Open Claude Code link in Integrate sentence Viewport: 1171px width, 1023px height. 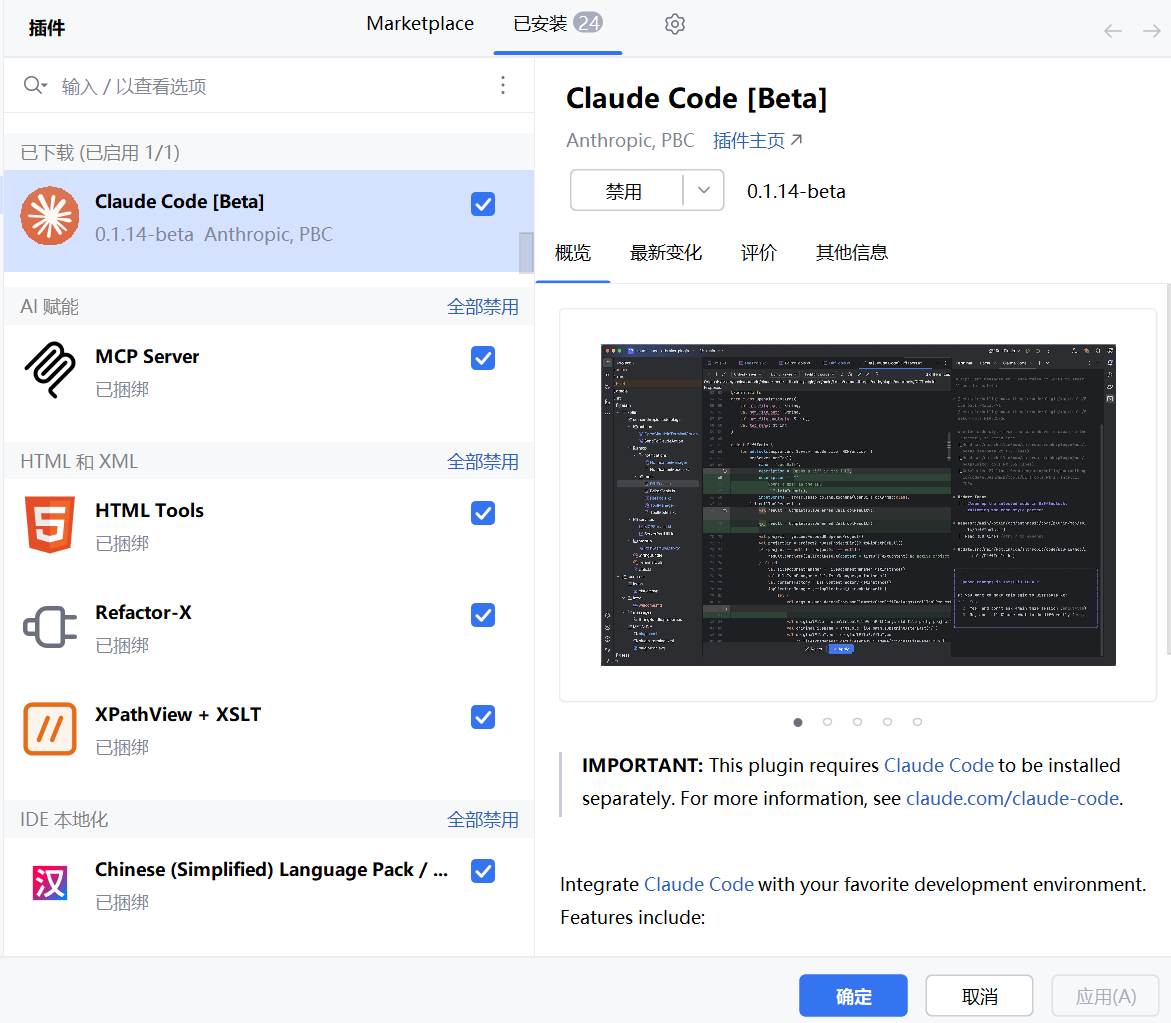tap(698, 884)
